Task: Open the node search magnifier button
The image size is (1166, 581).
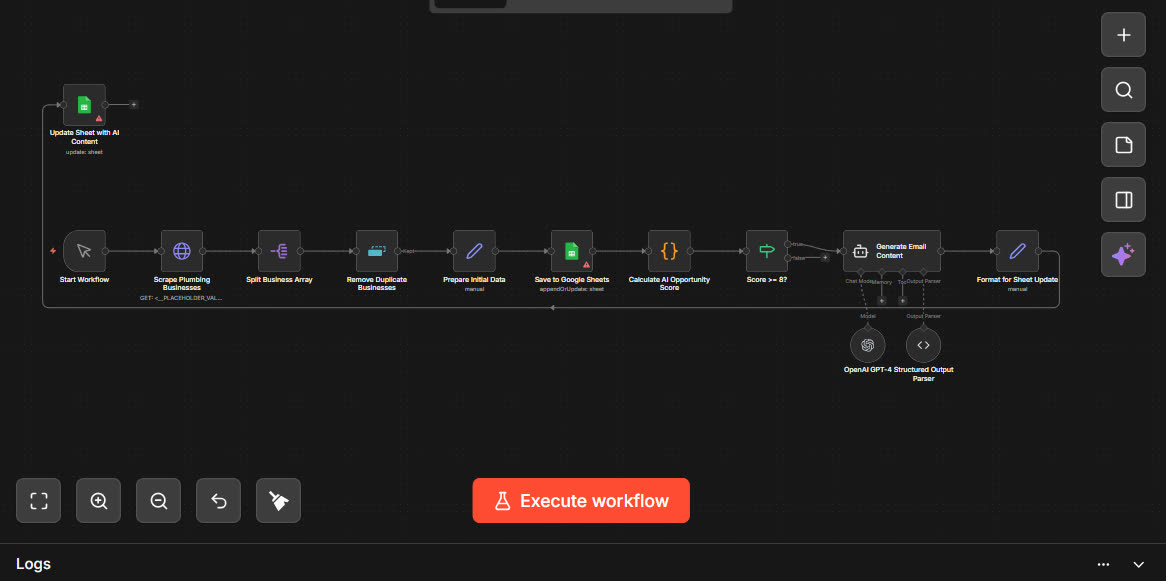Action: point(1124,90)
